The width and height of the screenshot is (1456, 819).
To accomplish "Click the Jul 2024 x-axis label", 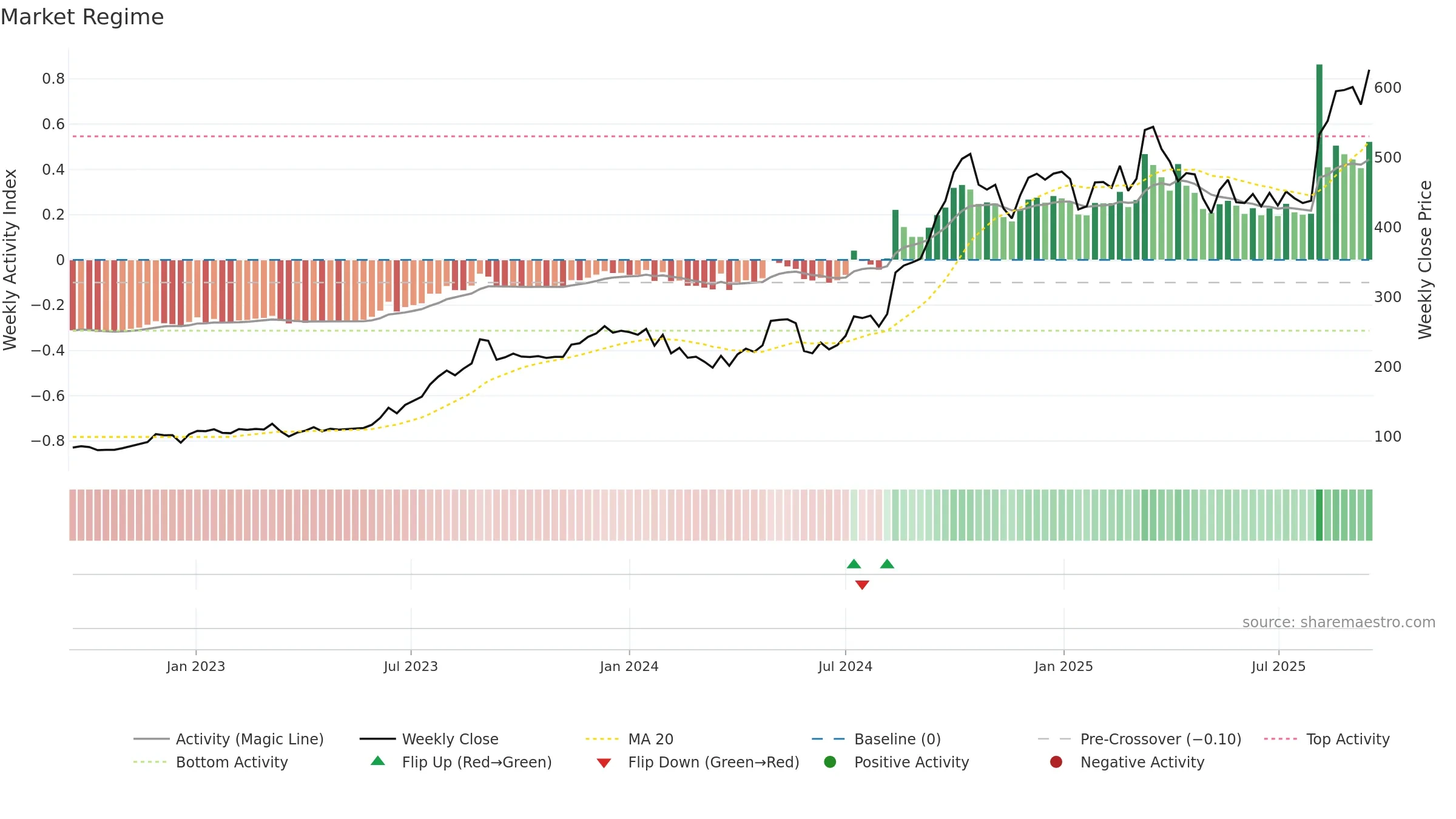I will (x=845, y=666).
